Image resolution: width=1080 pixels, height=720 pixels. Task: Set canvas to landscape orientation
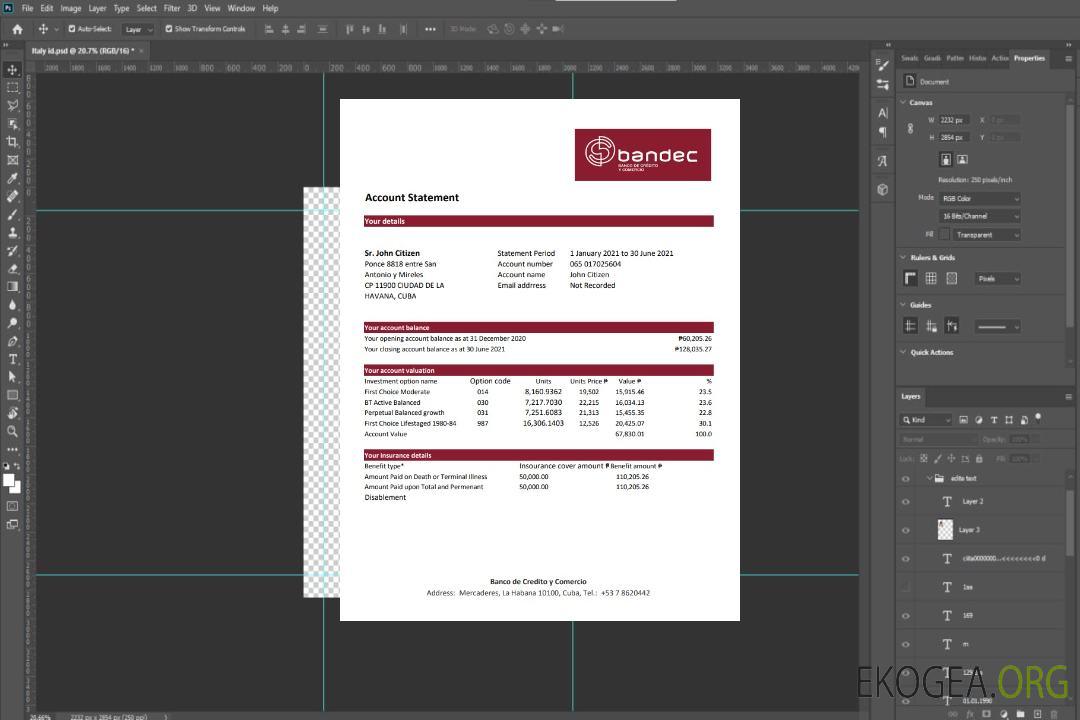tap(962, 160)
